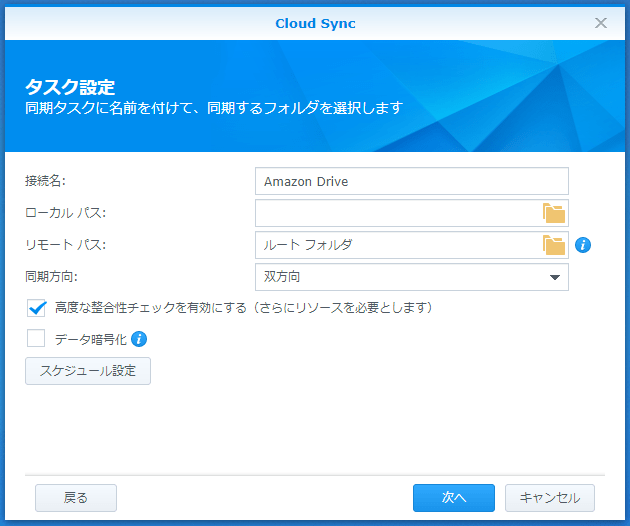Go back with the 戻る button

click(x=76, y=498)
